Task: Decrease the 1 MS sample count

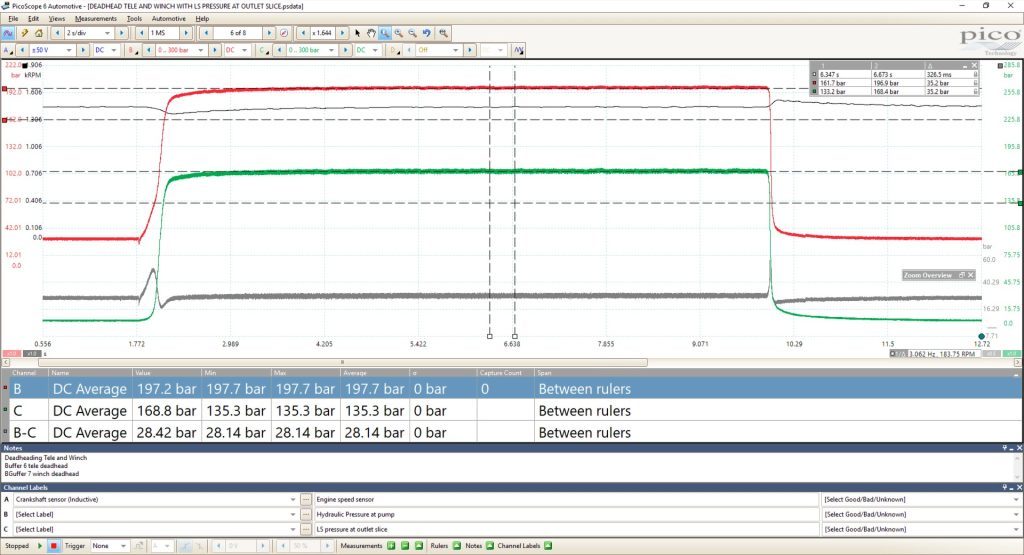Action: (142, 33)
